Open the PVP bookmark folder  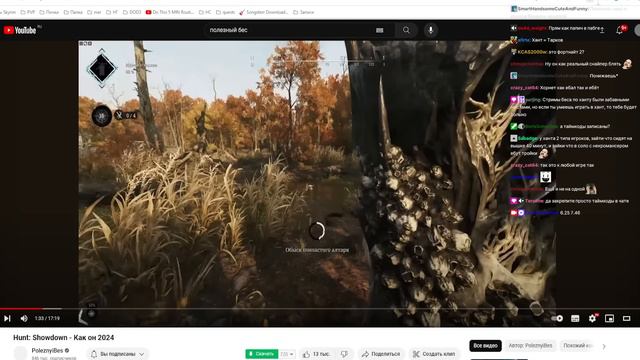pyautogui.click(x=28, y=12)
